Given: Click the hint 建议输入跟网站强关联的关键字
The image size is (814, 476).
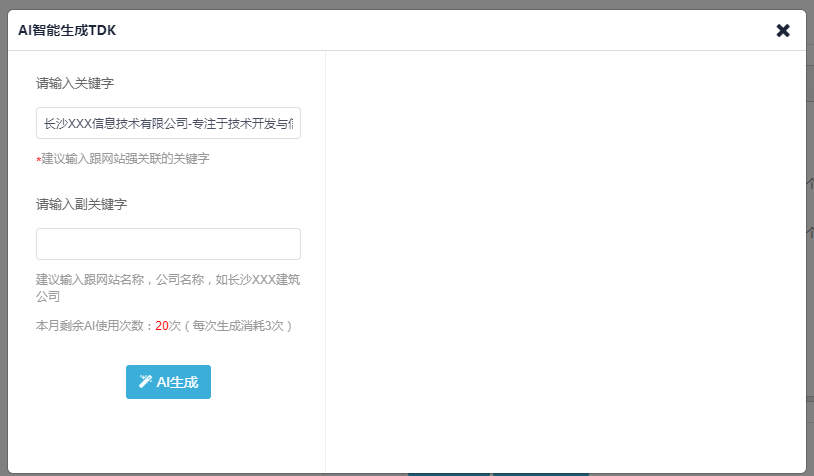Looking at the screenshot, I should point(125,158).
